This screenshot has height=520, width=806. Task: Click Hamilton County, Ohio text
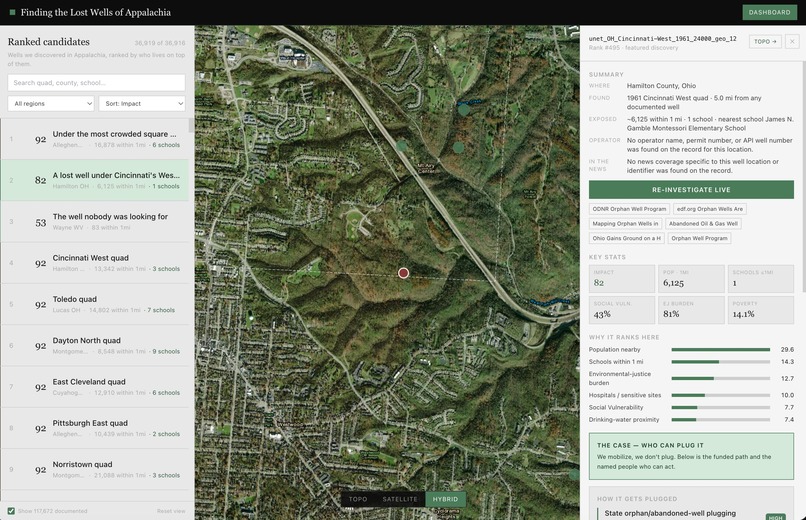click(x=661, y=86)
